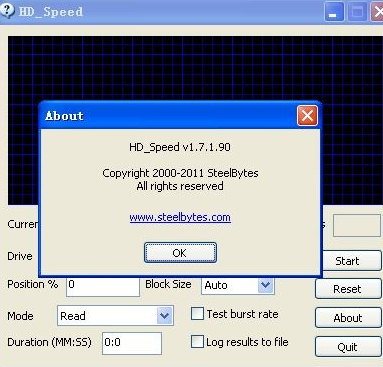
Task: Click the All rights reserved text
Action: coord(180,186)
